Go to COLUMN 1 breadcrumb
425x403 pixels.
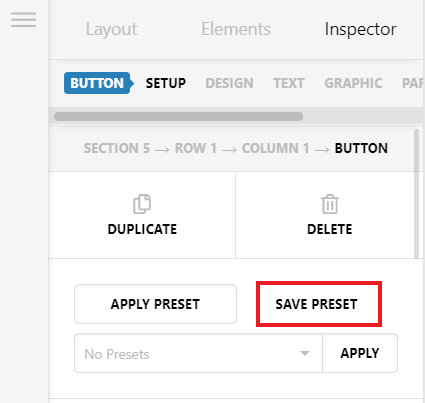[x=276, y=148]
